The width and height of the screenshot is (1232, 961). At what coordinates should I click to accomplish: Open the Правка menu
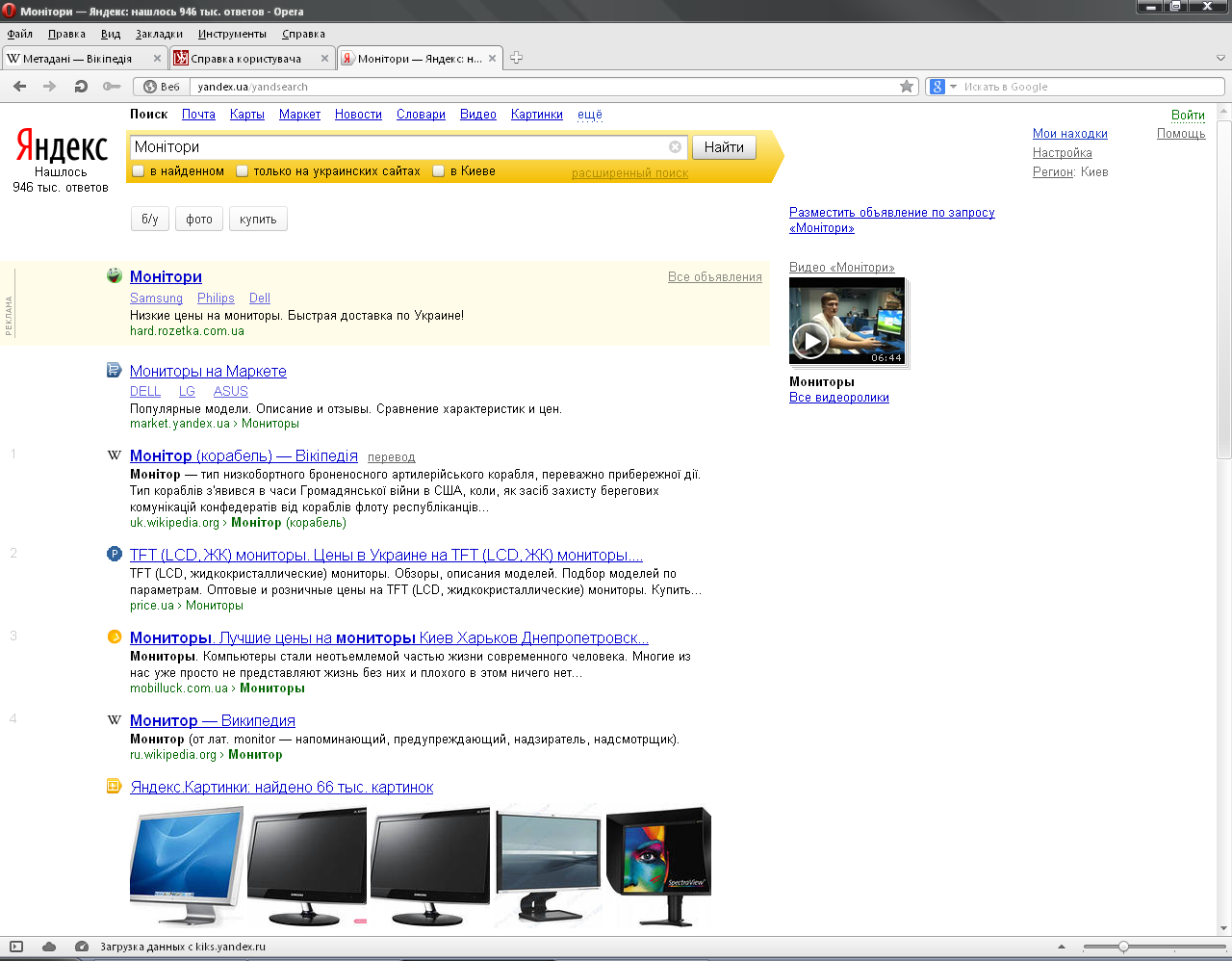click(66, 34)
